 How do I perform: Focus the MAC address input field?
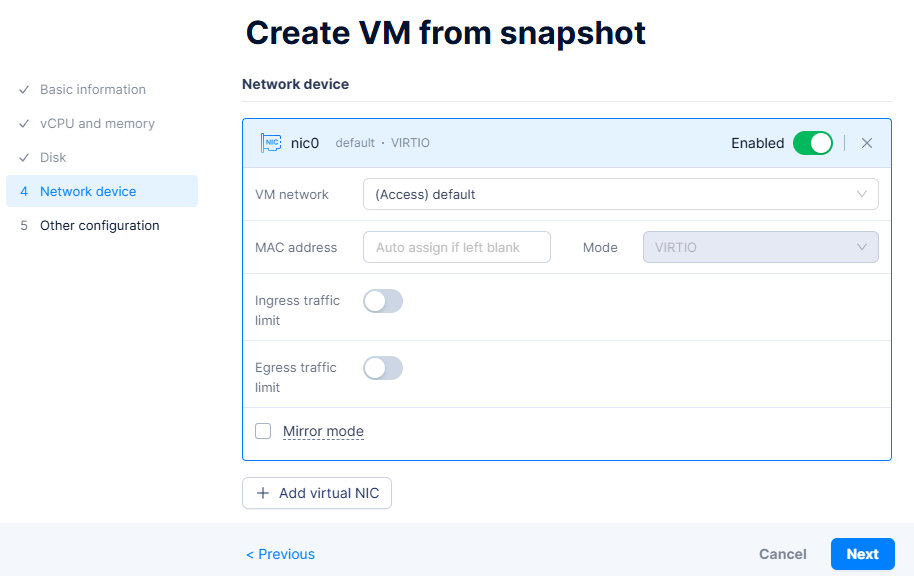pyautogui.click(x=457, y=247)
